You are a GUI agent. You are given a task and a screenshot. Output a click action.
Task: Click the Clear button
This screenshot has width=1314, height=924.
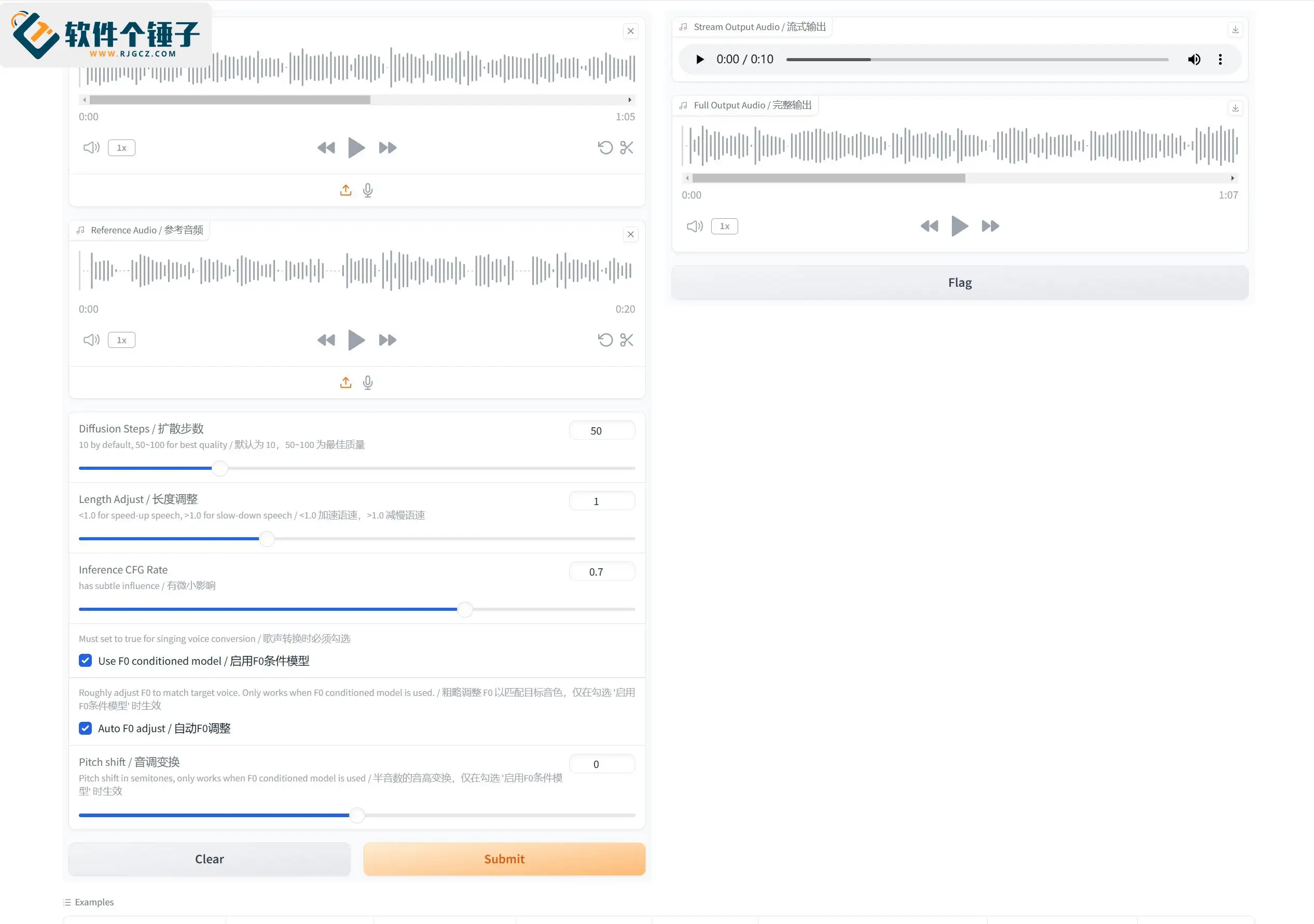pyautogui.click(x=210, y=859)
